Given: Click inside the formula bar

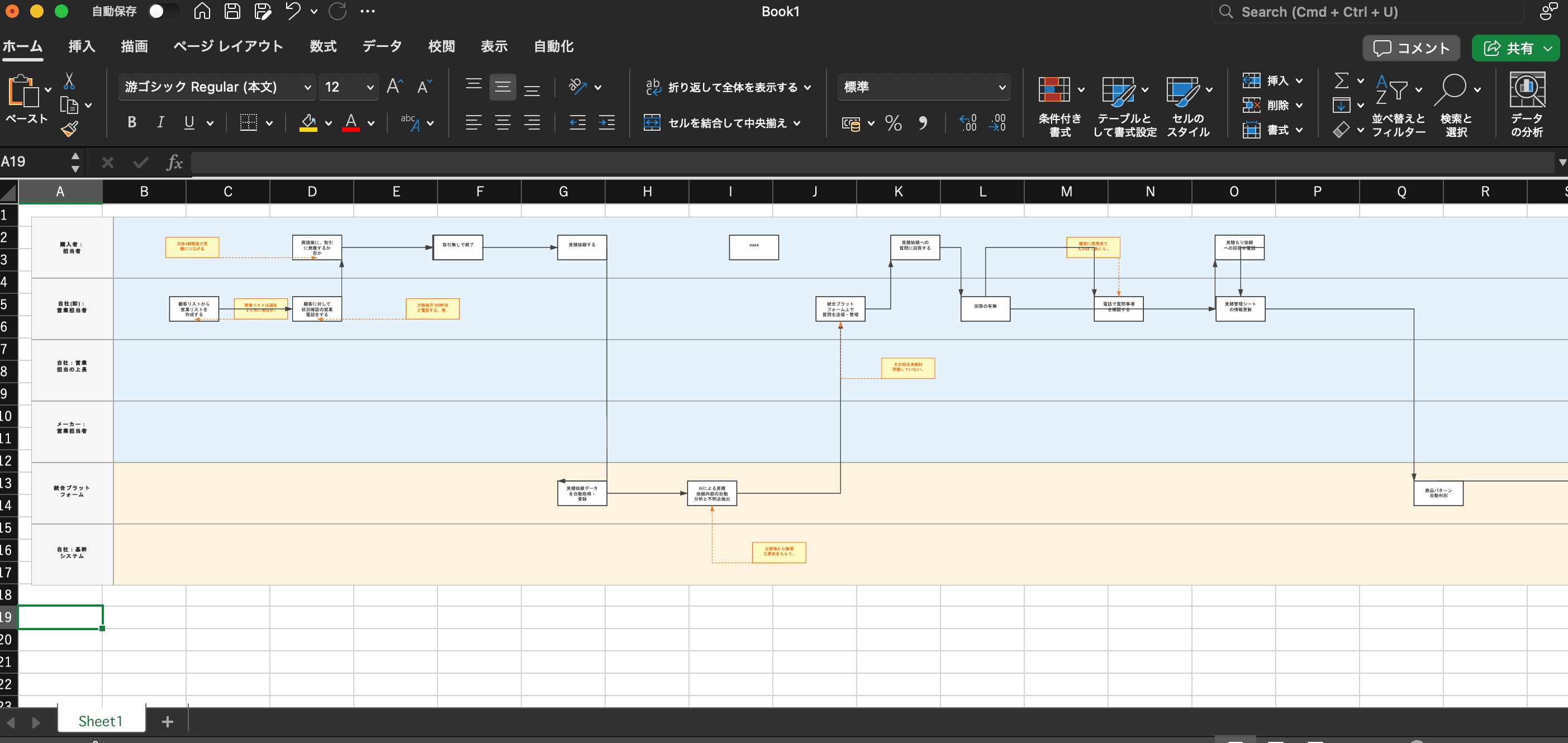Looking at the screenshot, I should pyautogui.click(x=487, y=162).
